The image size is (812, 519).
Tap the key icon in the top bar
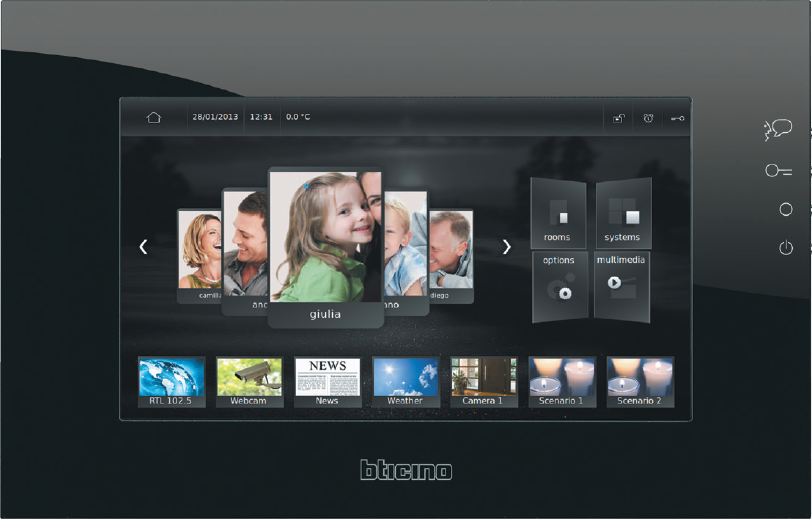pos(677,119)
